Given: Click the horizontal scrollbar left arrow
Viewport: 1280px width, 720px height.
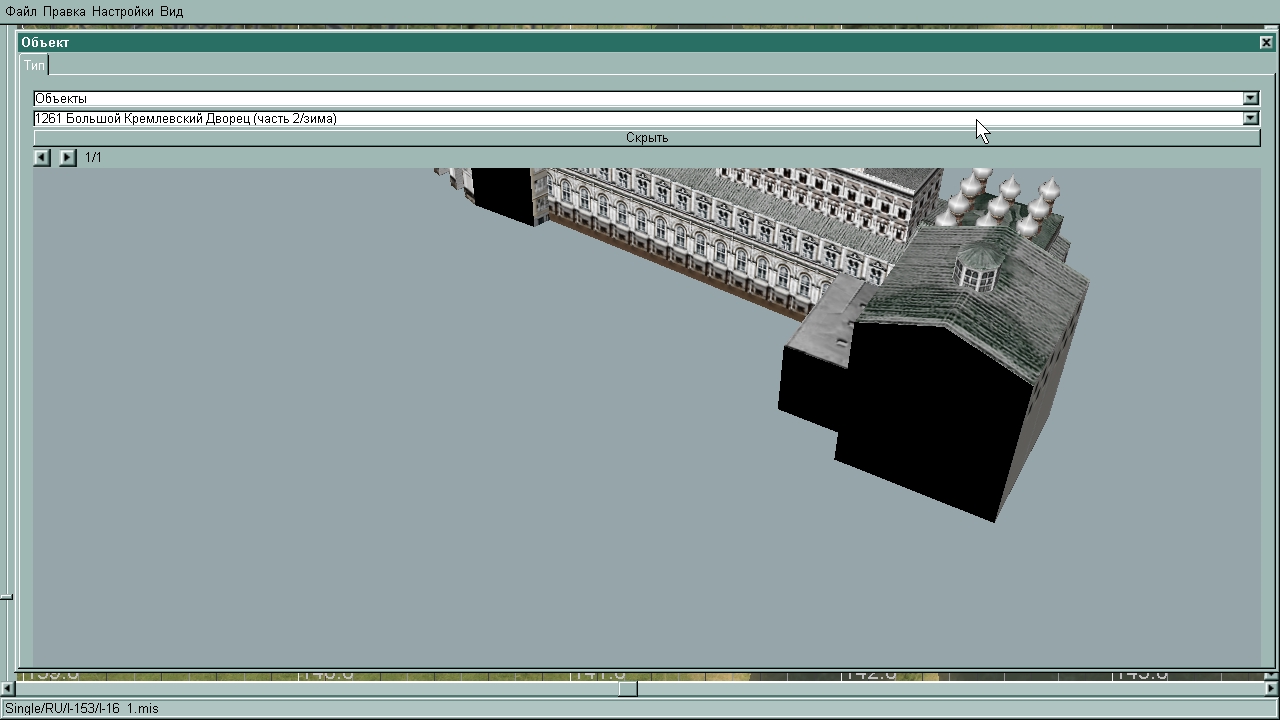Looking at the screenshot, I should (x=7, y=688).
